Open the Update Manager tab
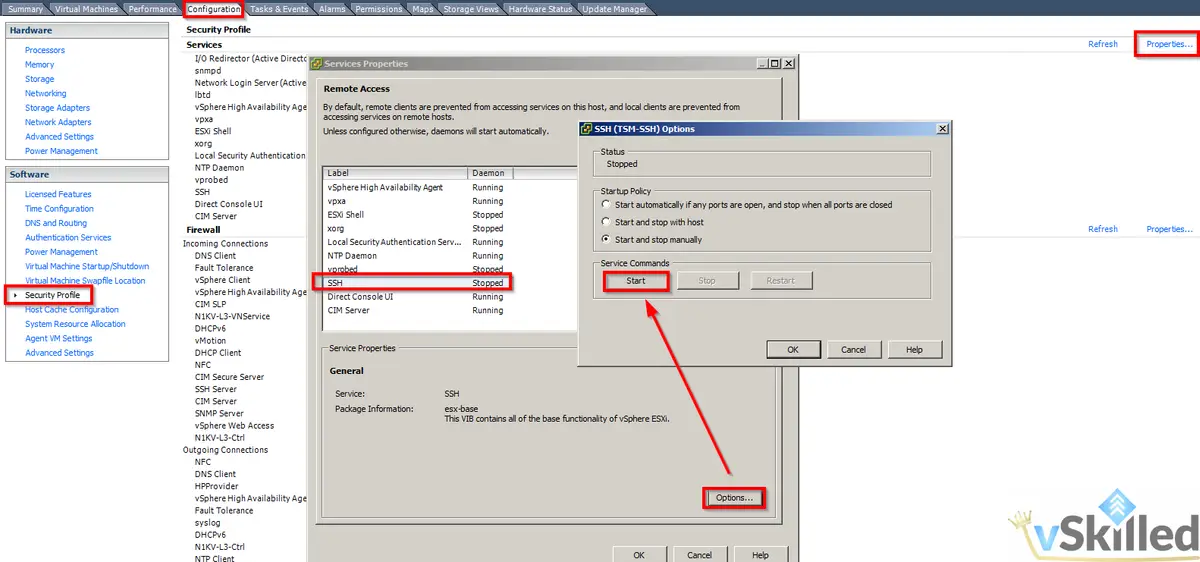The image size is (1200, 562). (613, 9)
